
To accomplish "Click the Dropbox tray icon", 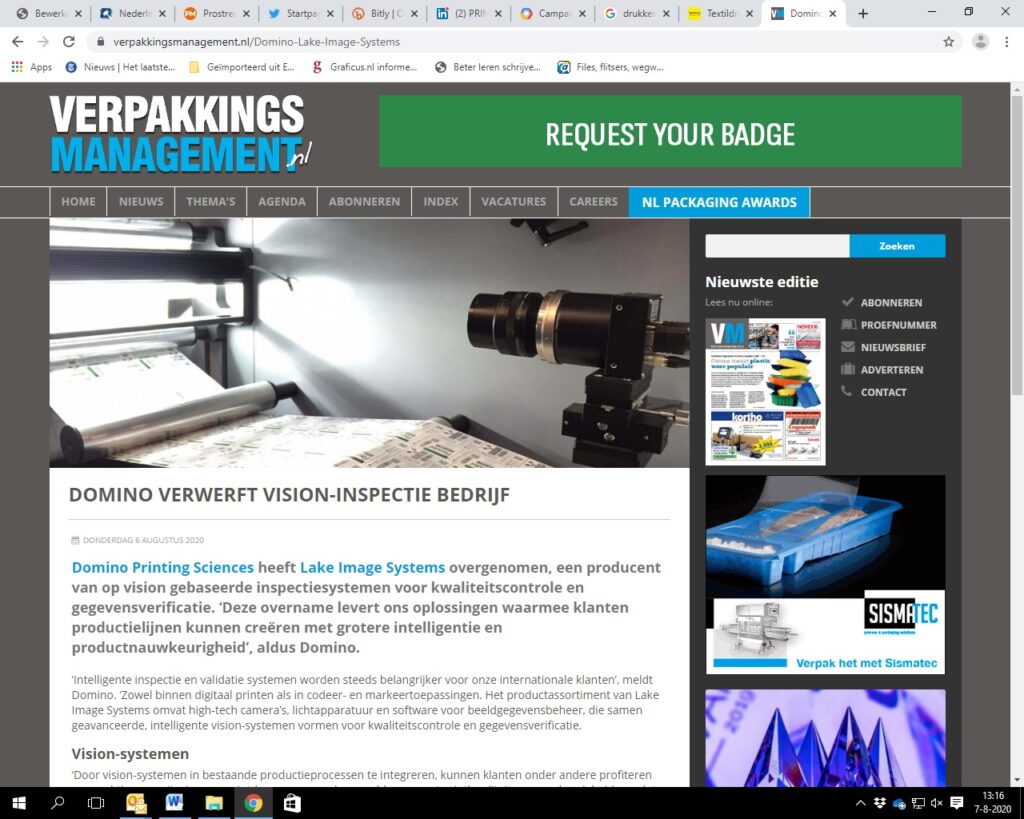I will pyautogui.click(x=880, y=803).
